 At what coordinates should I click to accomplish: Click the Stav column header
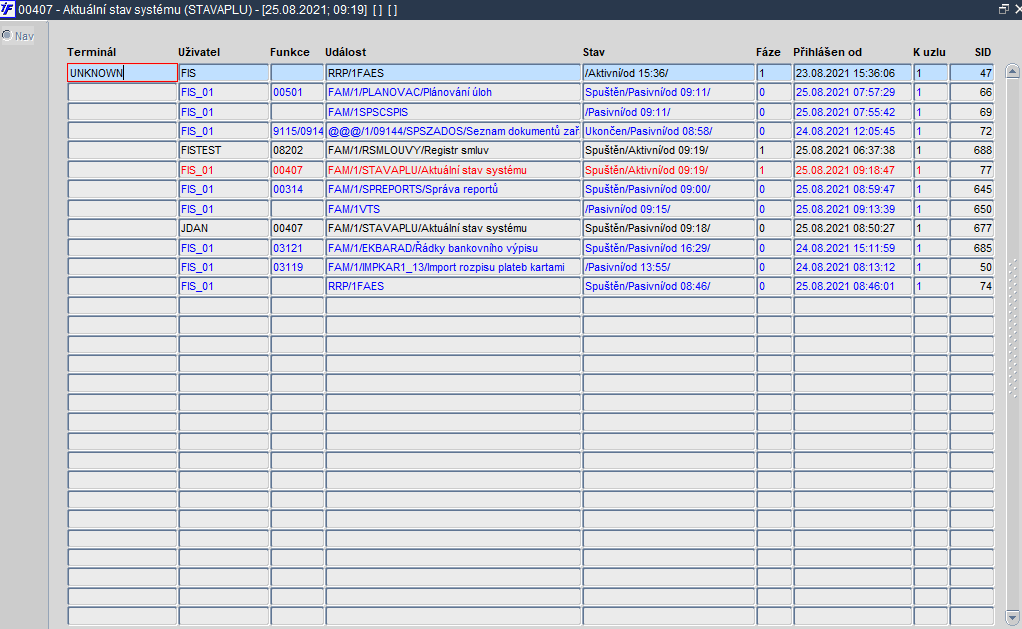point(594,52)
